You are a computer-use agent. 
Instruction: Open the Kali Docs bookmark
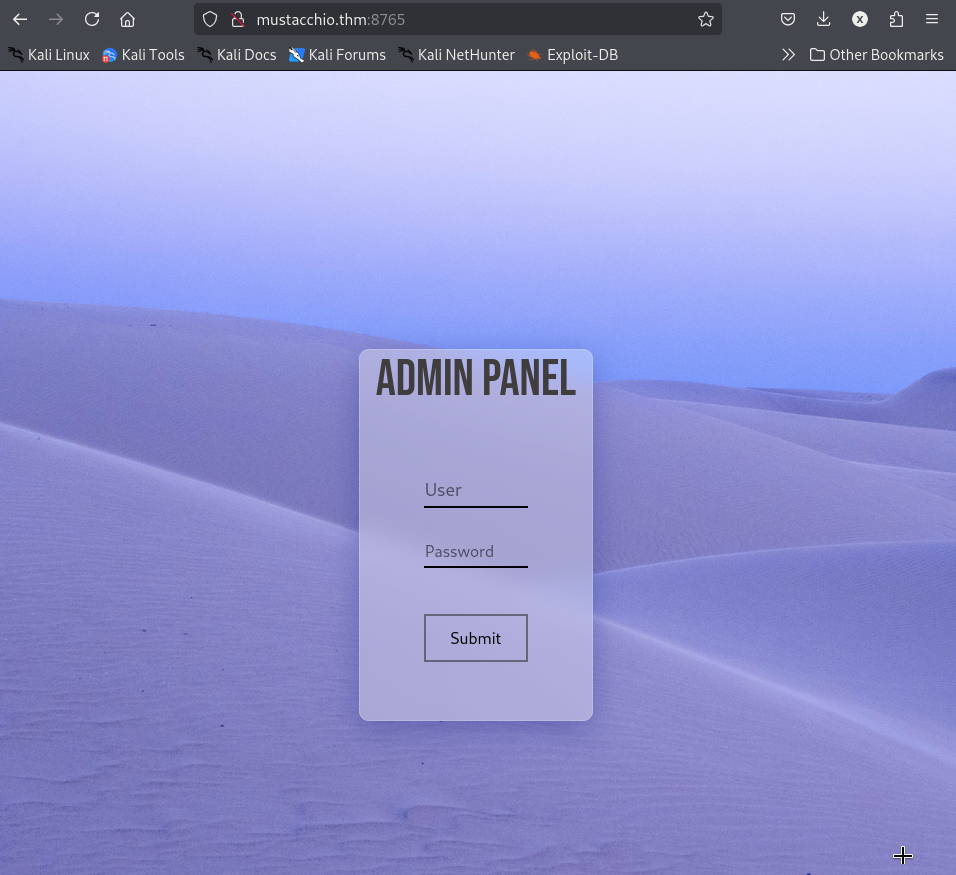pyautogui.click(x=237, y=55)
